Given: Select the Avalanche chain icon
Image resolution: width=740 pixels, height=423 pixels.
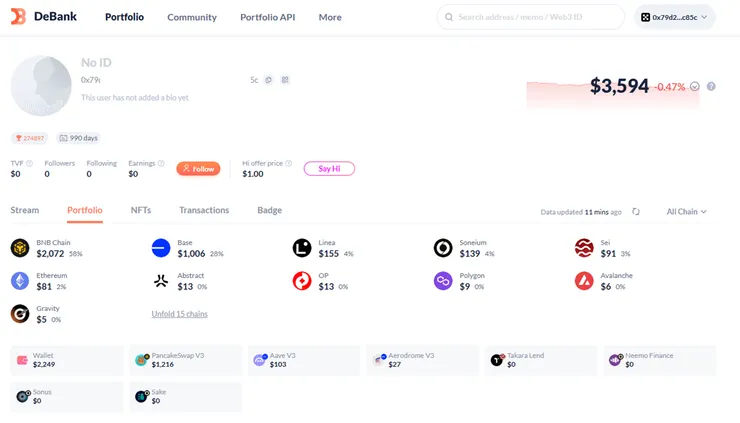Looking at the screenshot, I should 584,281.
